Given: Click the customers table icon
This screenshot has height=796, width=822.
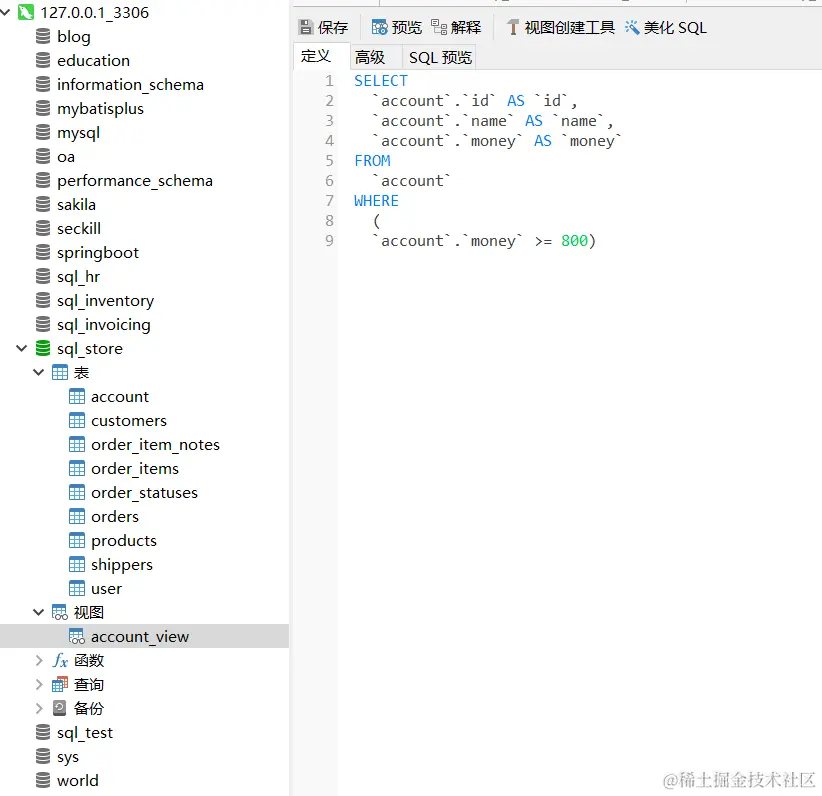Looking at the screenshot, I should click(77, 420).
